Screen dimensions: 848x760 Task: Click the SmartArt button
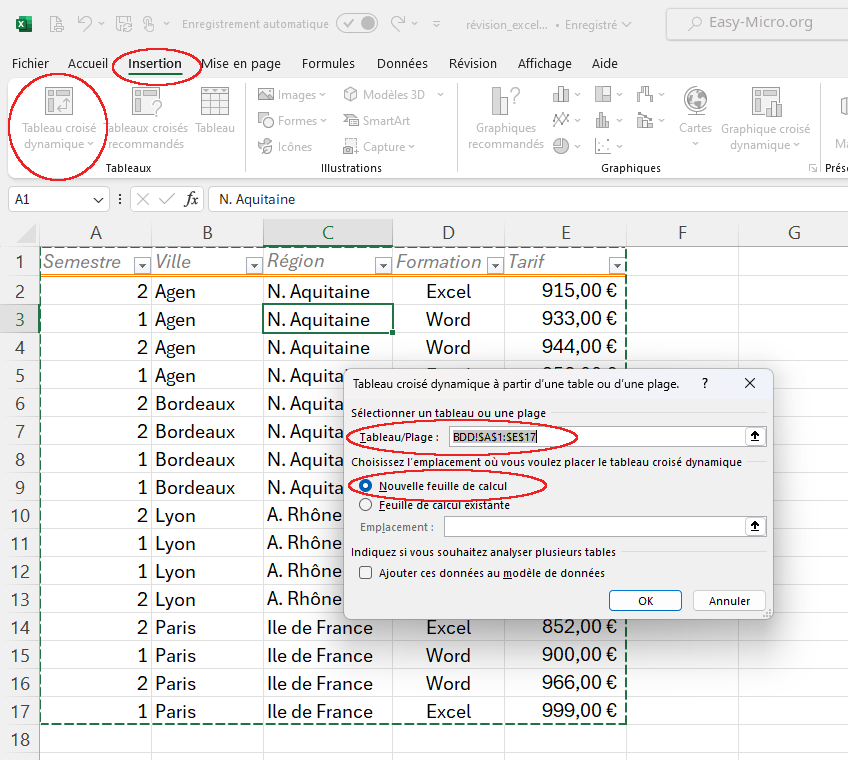pyautogui.click(x=376, y=121)
